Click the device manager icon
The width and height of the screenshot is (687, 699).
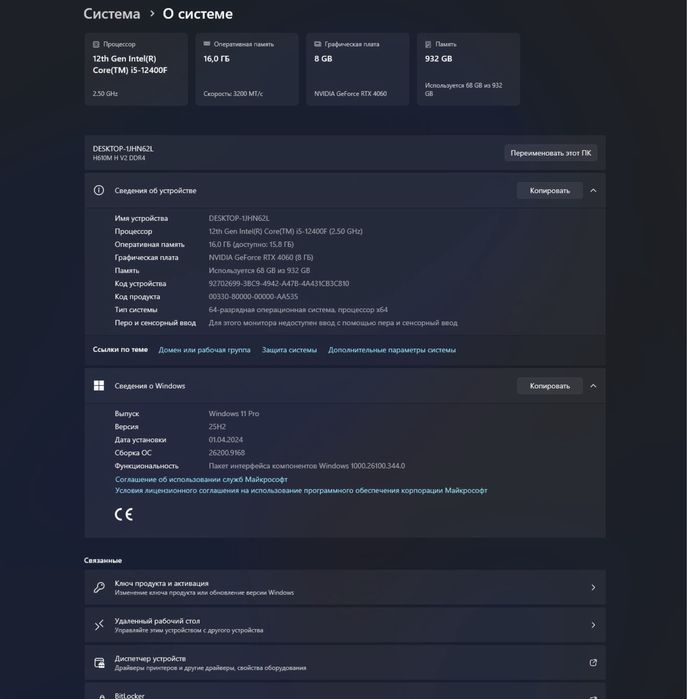point(99,662)
